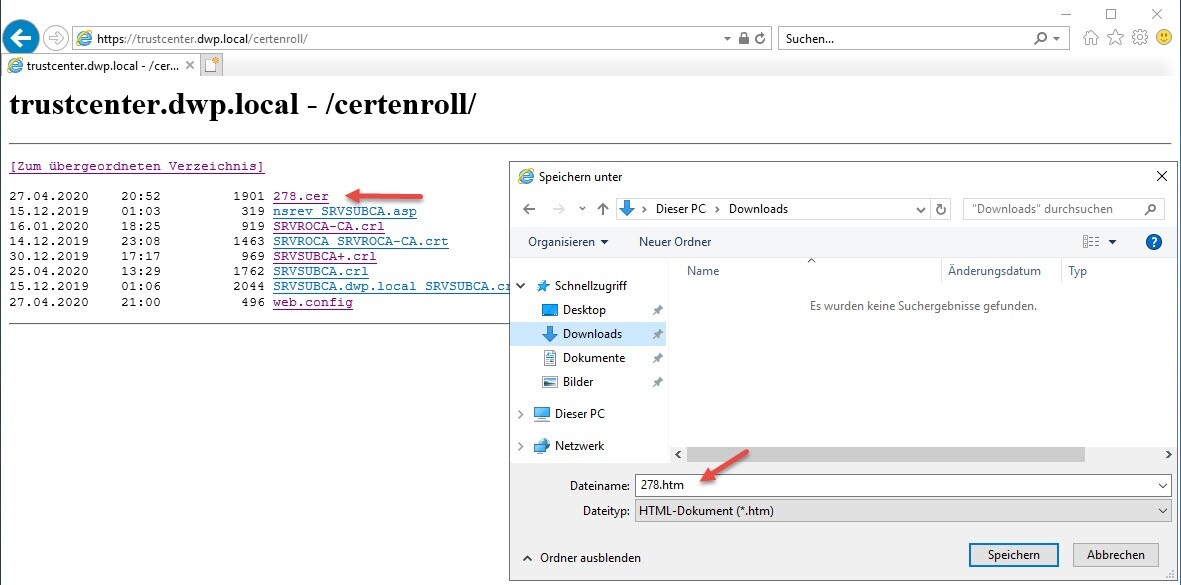Select the trustcenter.dwp.local browser tab
This screenshot has height=585, width=1181.
tap(100, 65)
